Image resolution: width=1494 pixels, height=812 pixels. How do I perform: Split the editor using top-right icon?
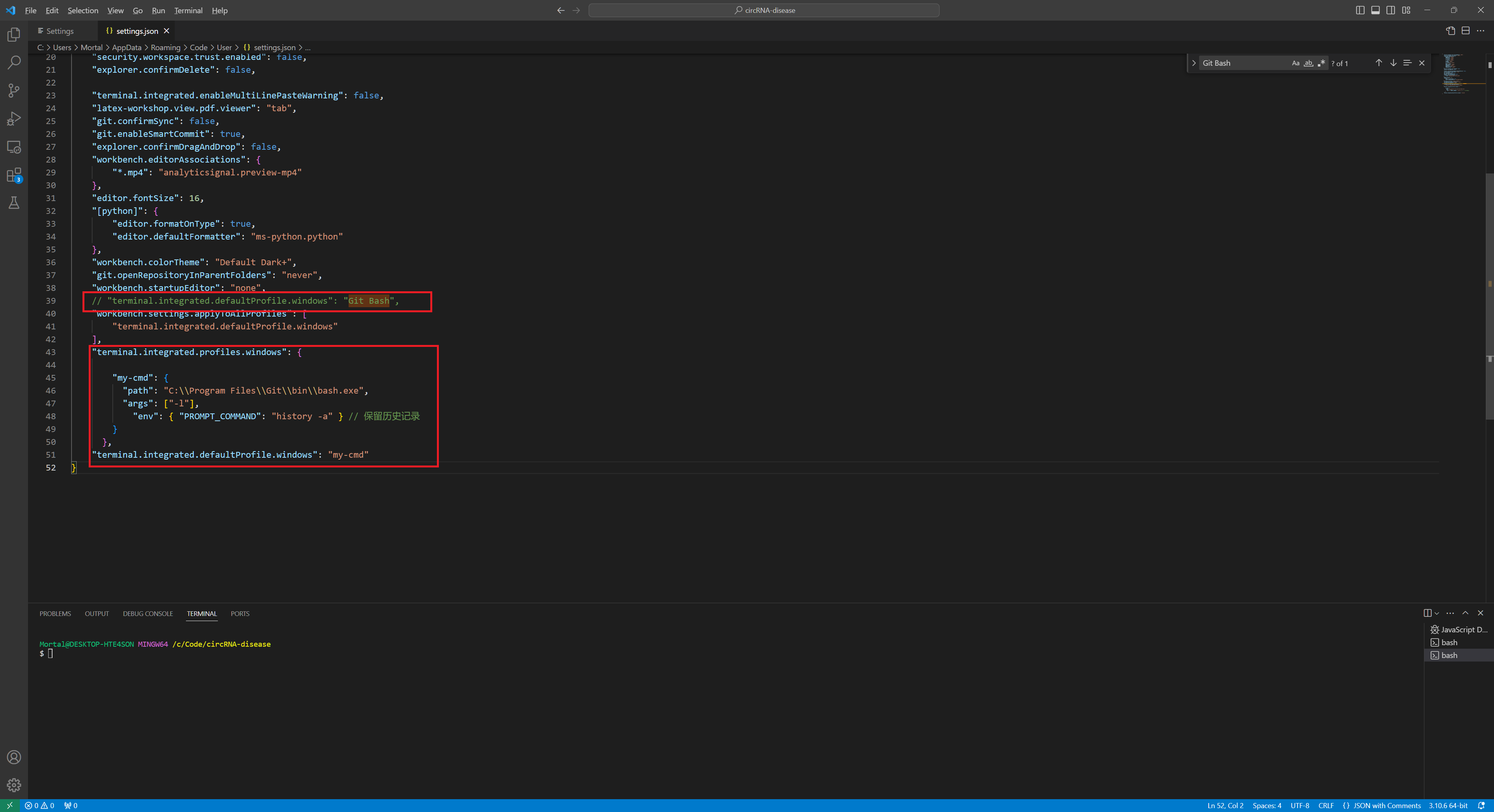(x=1466, y=31)
